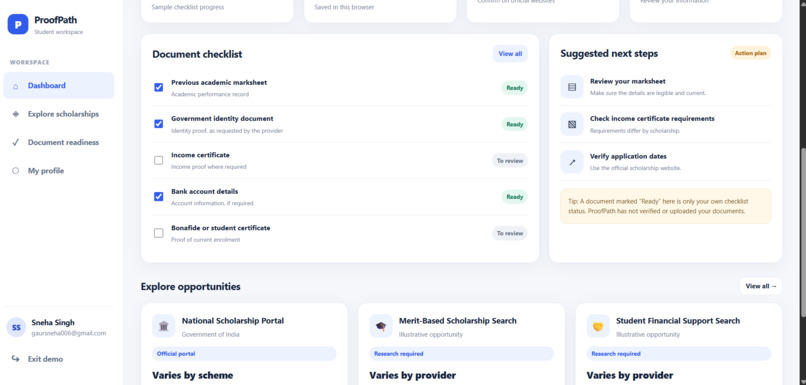Click the Explore scholarships diamond icon

click(x=15, y=114)
